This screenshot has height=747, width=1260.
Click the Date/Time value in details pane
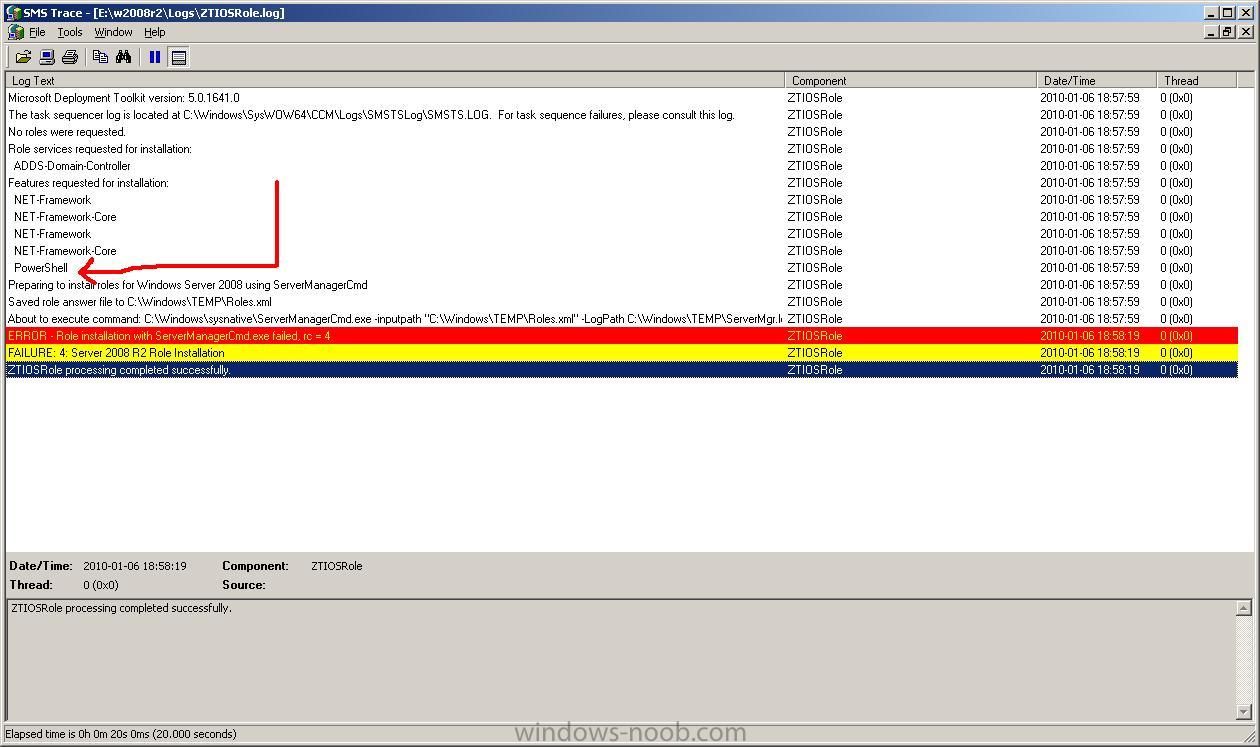click(x=135, y=566)
